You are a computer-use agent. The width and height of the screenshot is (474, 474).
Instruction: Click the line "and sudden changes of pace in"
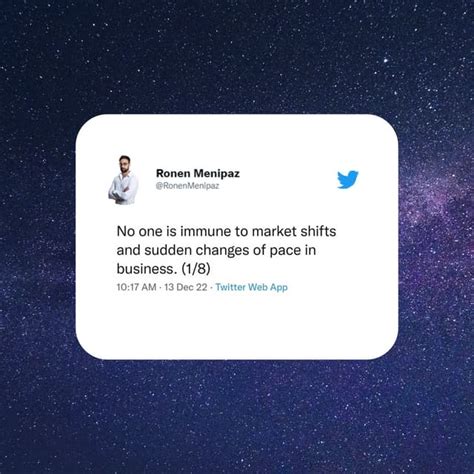(216, 250)
